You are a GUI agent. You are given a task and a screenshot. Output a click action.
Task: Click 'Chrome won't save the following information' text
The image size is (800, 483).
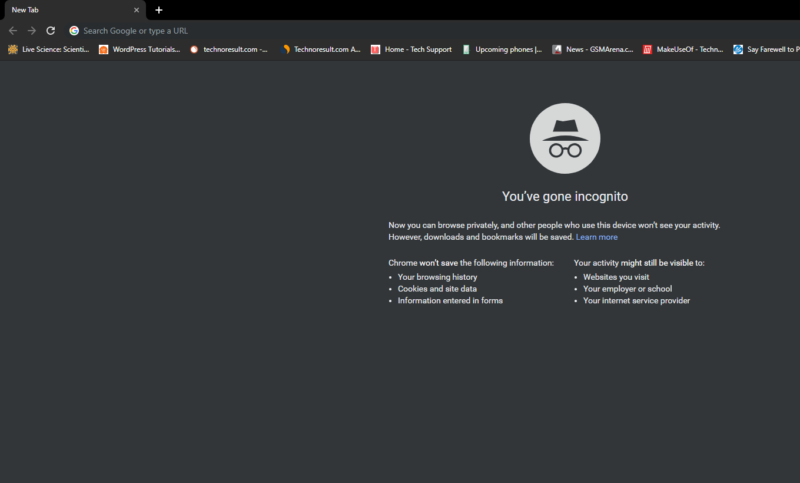pos(471,263)
